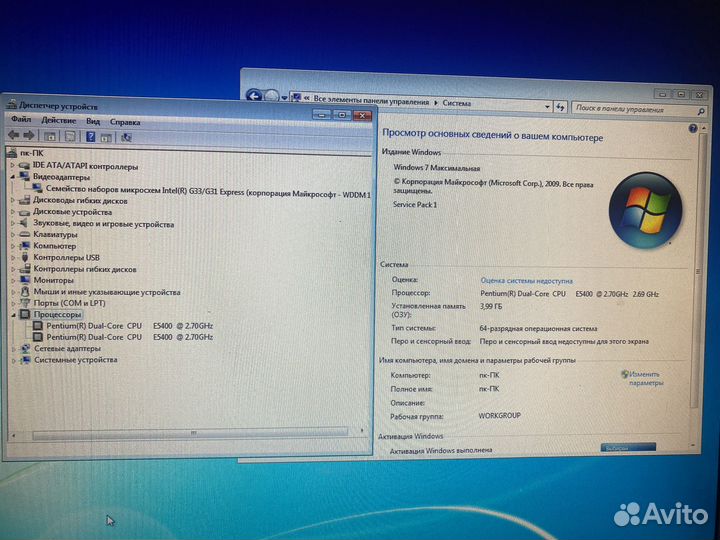Viewport: 720px width, 540px height.
Task: Click Система in the address breadcrumb
Action: [x=456, y=103]
